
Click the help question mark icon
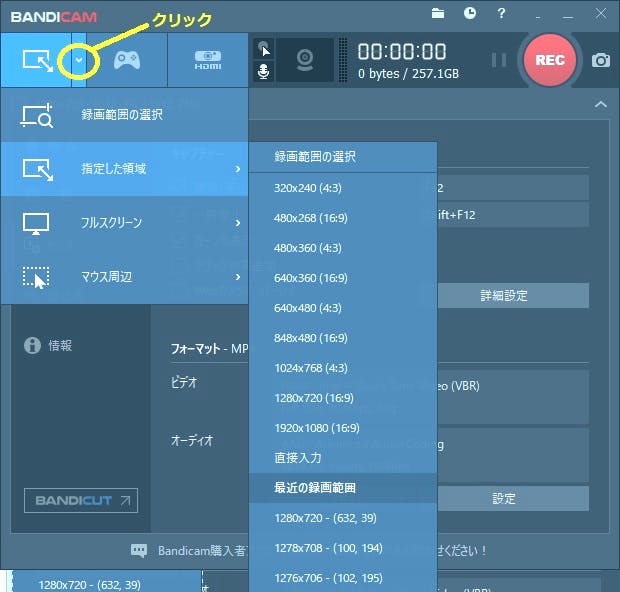(501, 13)
